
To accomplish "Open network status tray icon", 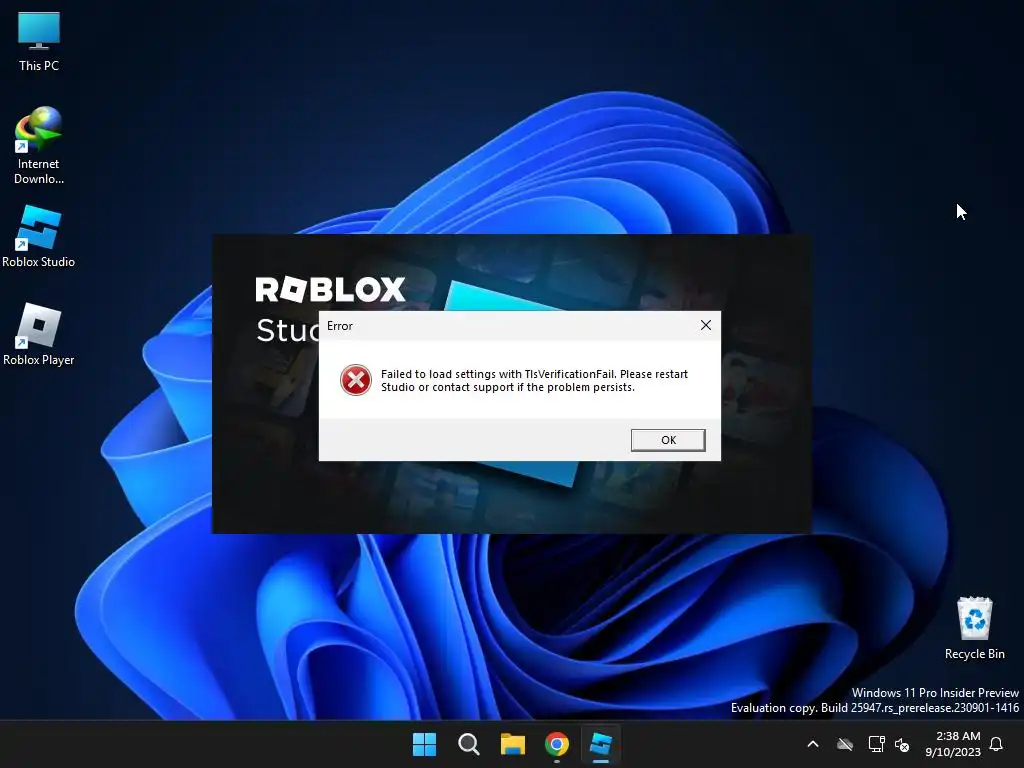I will (876, 744).
